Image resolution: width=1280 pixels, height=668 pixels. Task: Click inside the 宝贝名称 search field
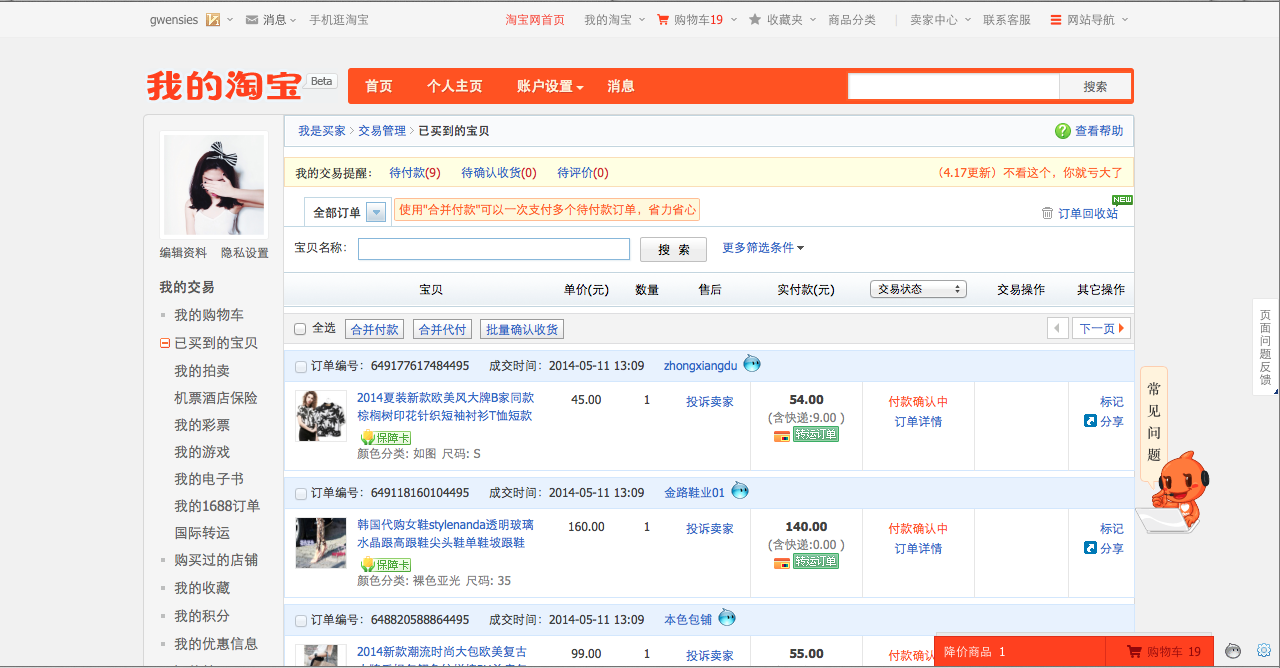point(494,249)
